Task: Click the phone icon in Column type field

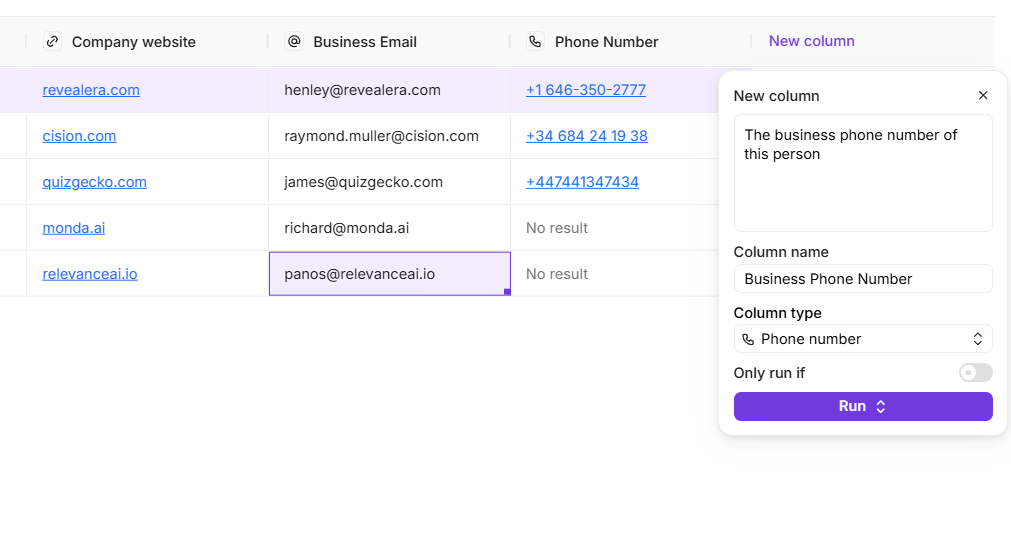Action: (x=748, y=340)
